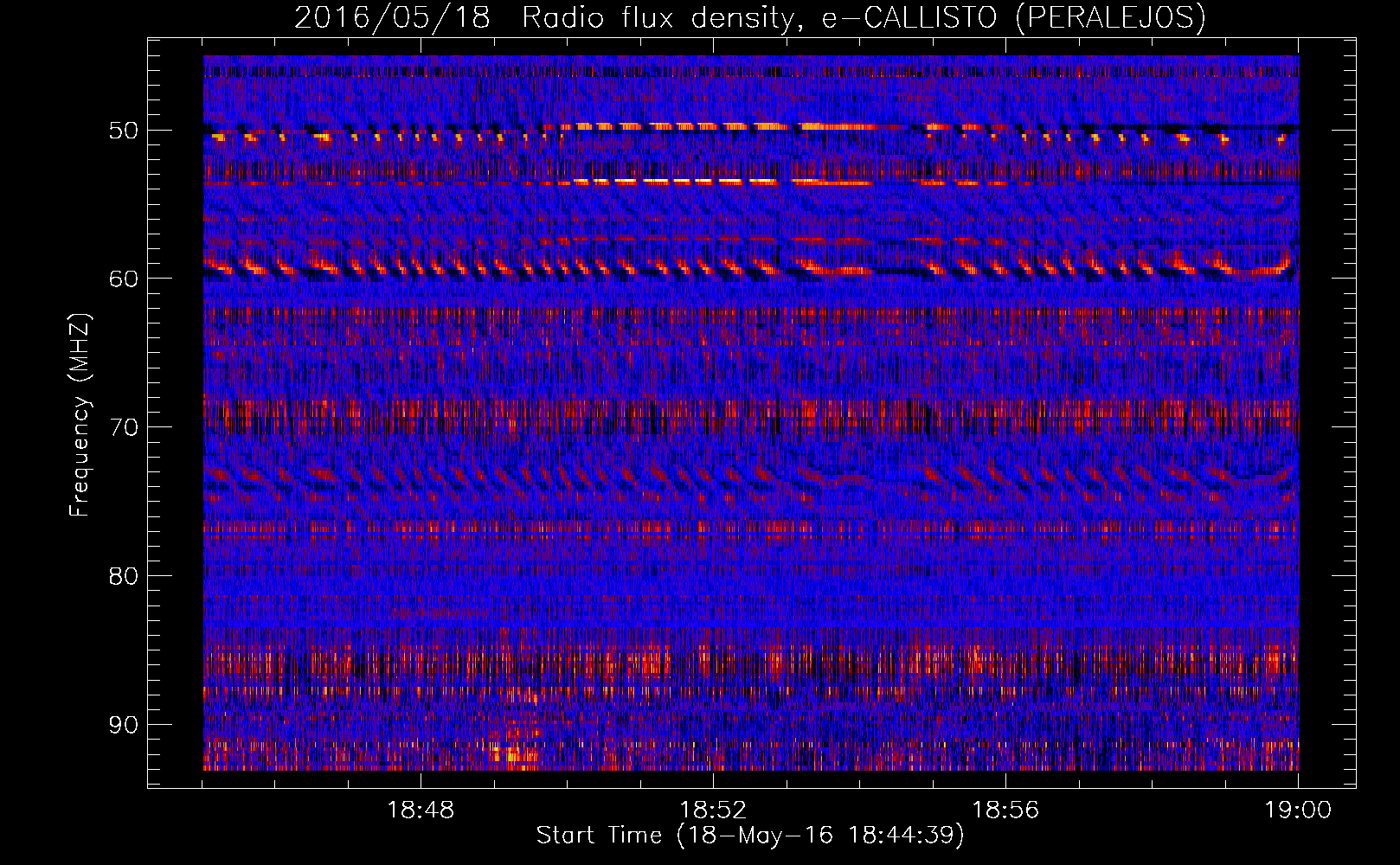Click the plot title "2016/05/18 Radio flux density, e-CALLISTO (PERALEJOS)"
Viewport: 1400px width, 865px height.
(x=749, y=18)
